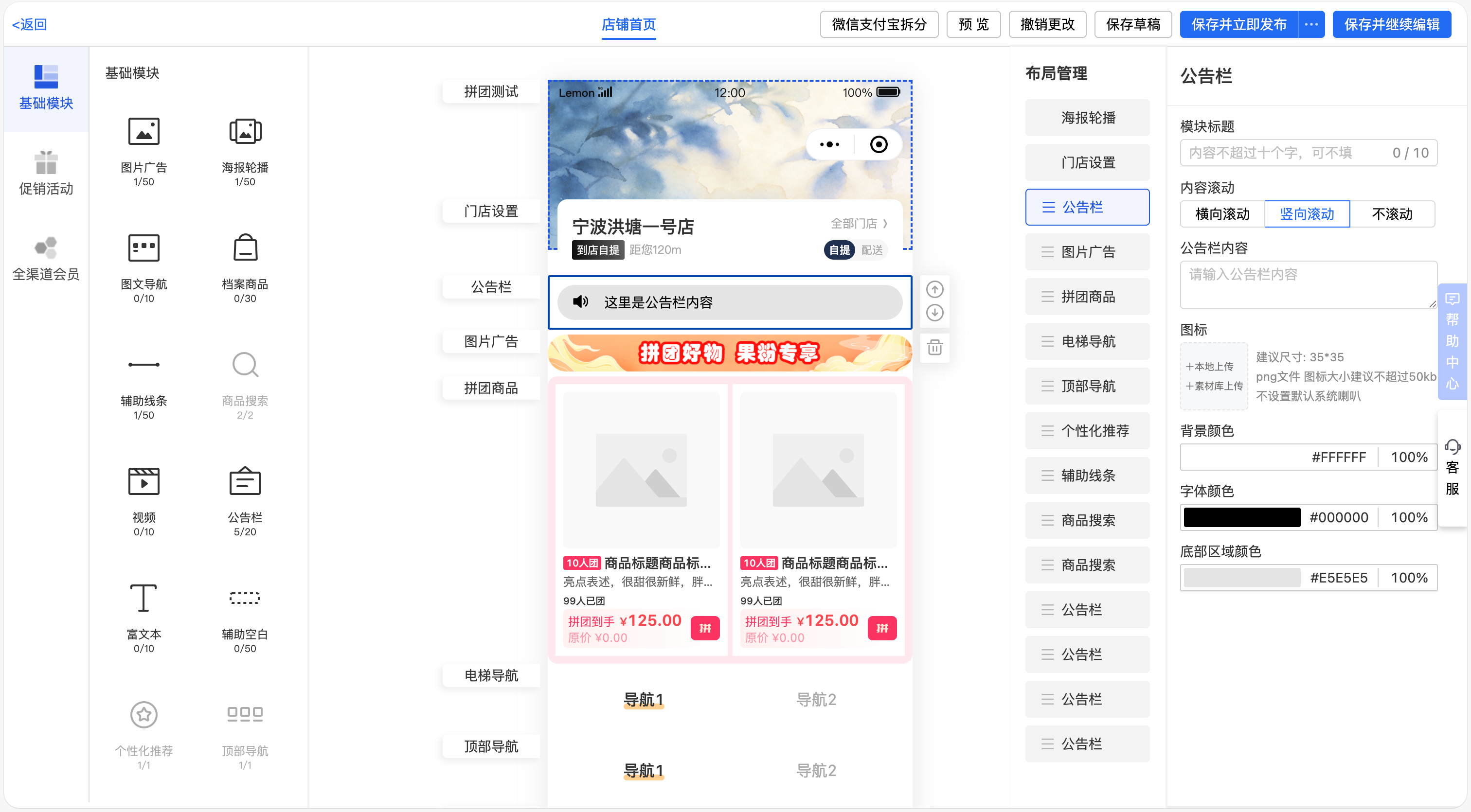Open more options next to 保存并立即发布
1471x812 pixels.
point(1311,24)
